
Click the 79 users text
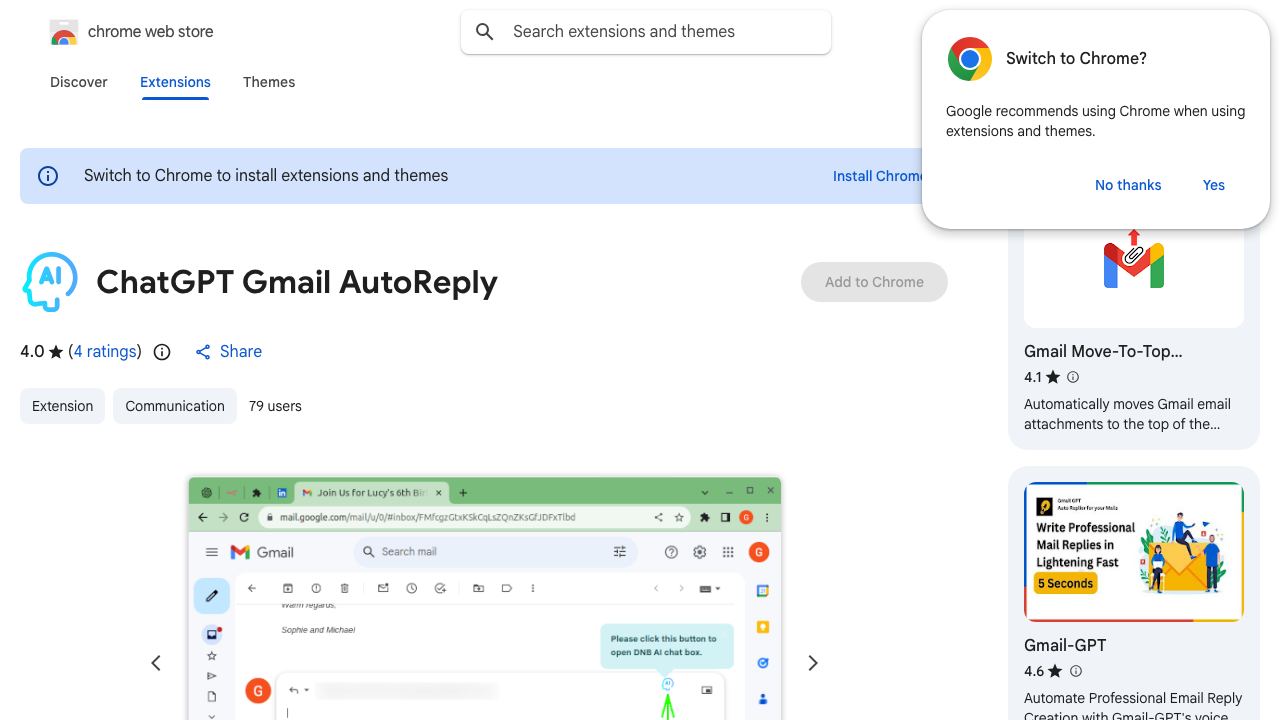click(275, 406)
